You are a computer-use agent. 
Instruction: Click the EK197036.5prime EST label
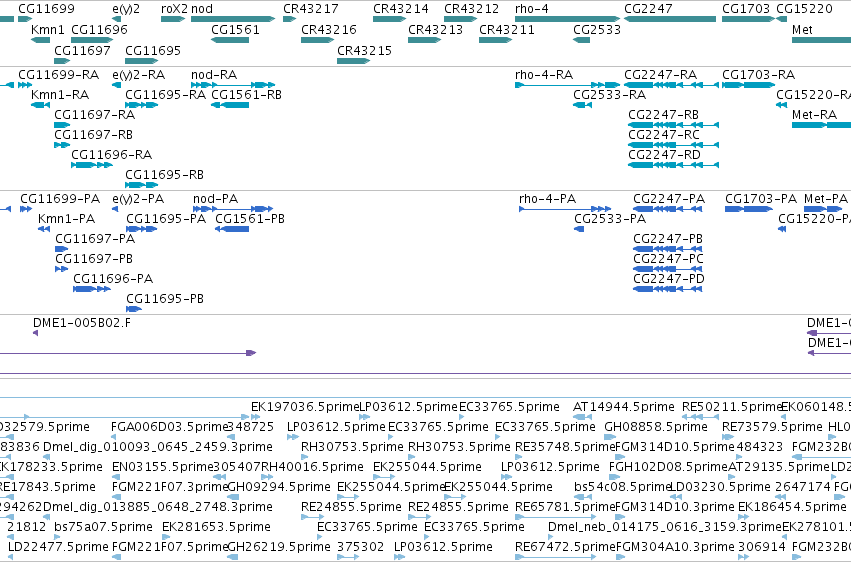click(305, 406)
